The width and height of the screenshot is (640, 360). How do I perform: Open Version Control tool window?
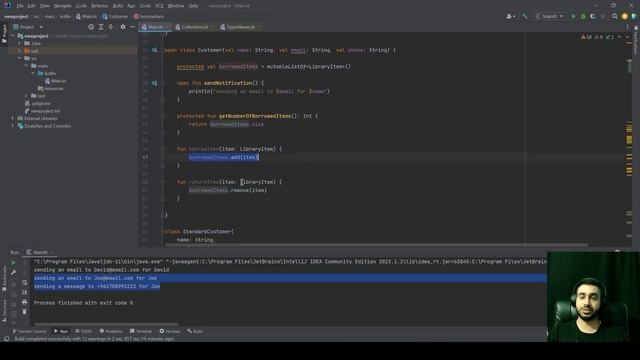[29, 331]
